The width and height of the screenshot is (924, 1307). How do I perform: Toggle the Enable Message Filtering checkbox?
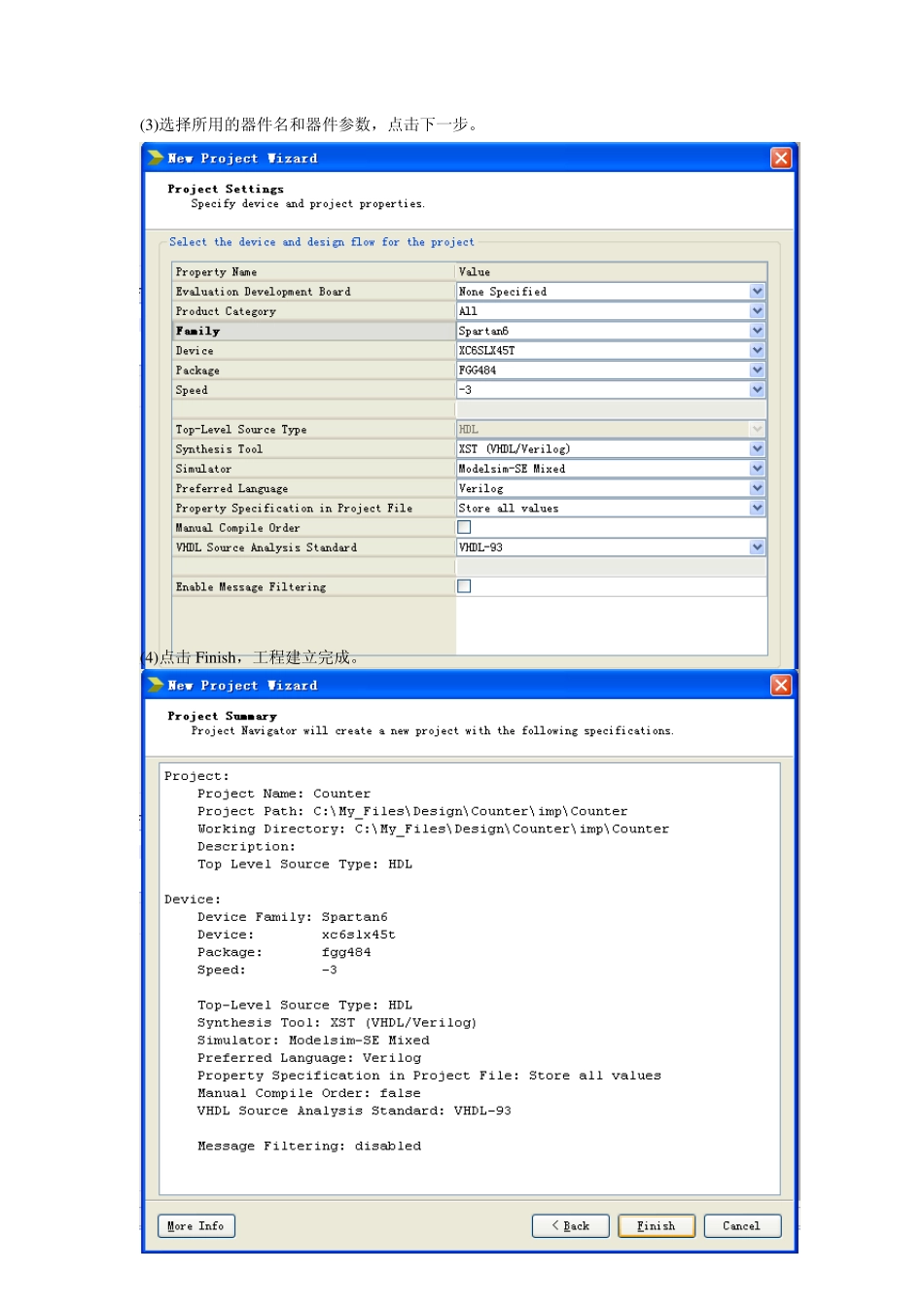coord(464,586)
